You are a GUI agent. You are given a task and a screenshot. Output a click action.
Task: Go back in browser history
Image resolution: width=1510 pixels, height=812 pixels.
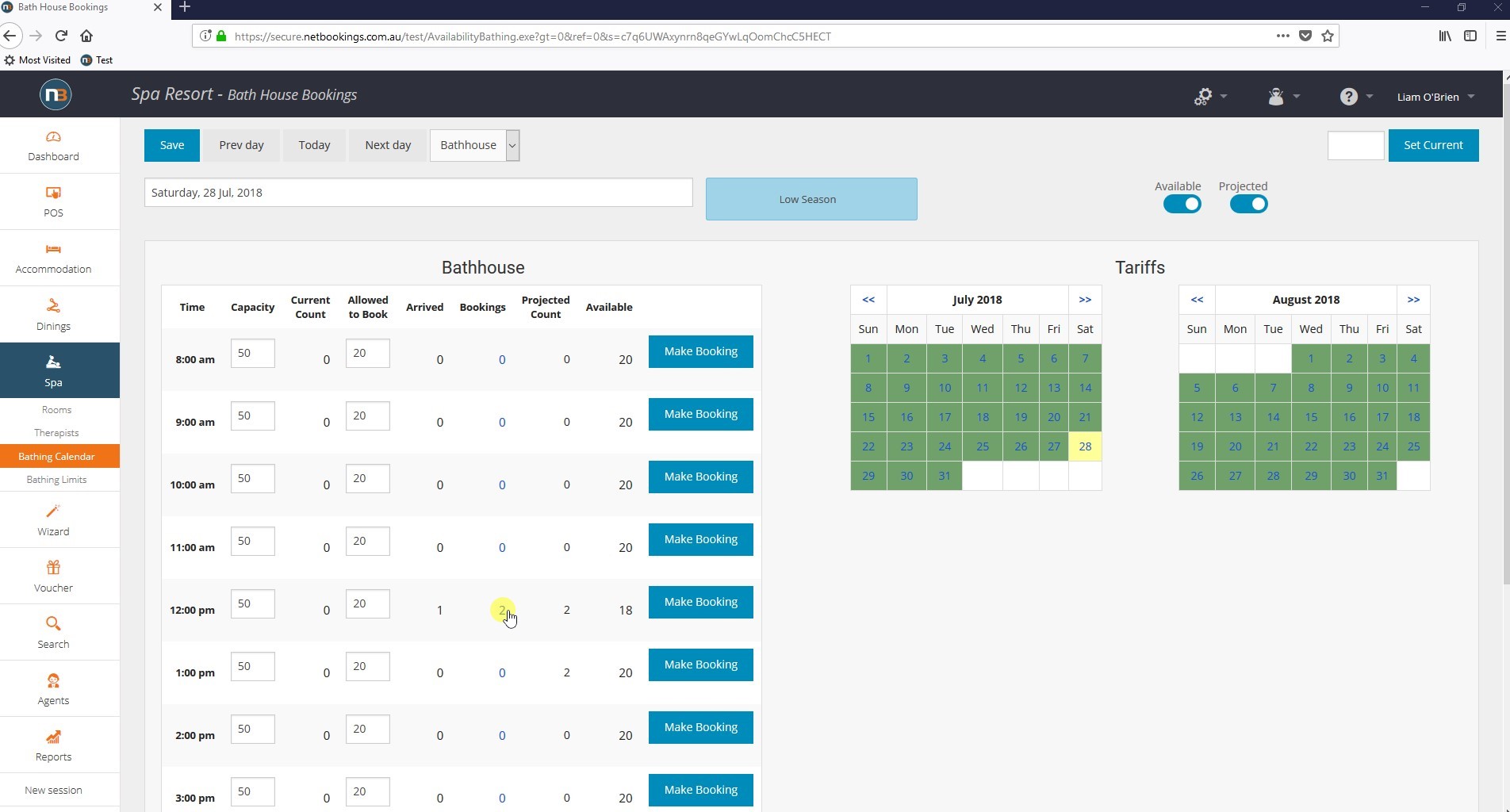pos(10,36)
